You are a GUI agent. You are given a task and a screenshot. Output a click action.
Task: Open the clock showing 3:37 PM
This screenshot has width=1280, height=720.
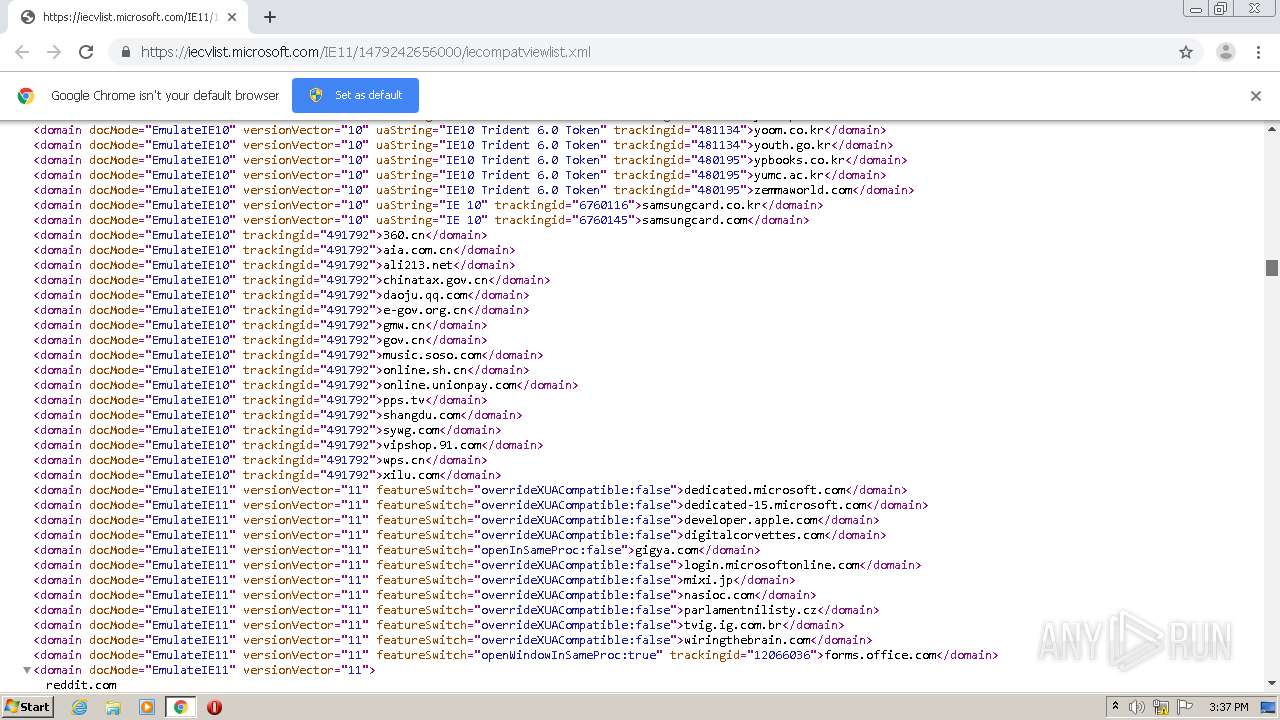pyautogui.click(x=1228, y=707)
